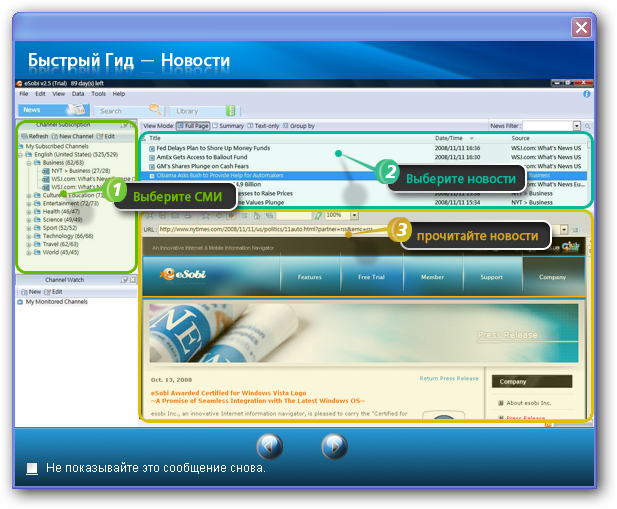Open the Data menu
This screenshot has height=509, width=617.
click(x=78, y=94)
